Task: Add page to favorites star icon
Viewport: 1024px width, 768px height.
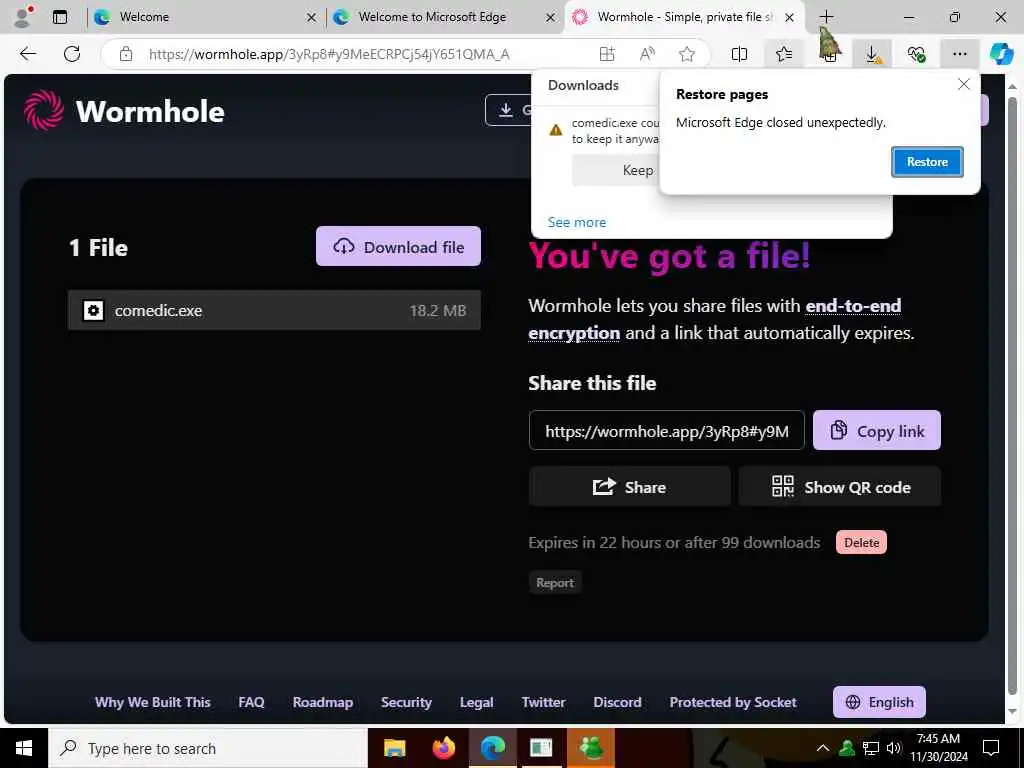Action: coord(686,54)
